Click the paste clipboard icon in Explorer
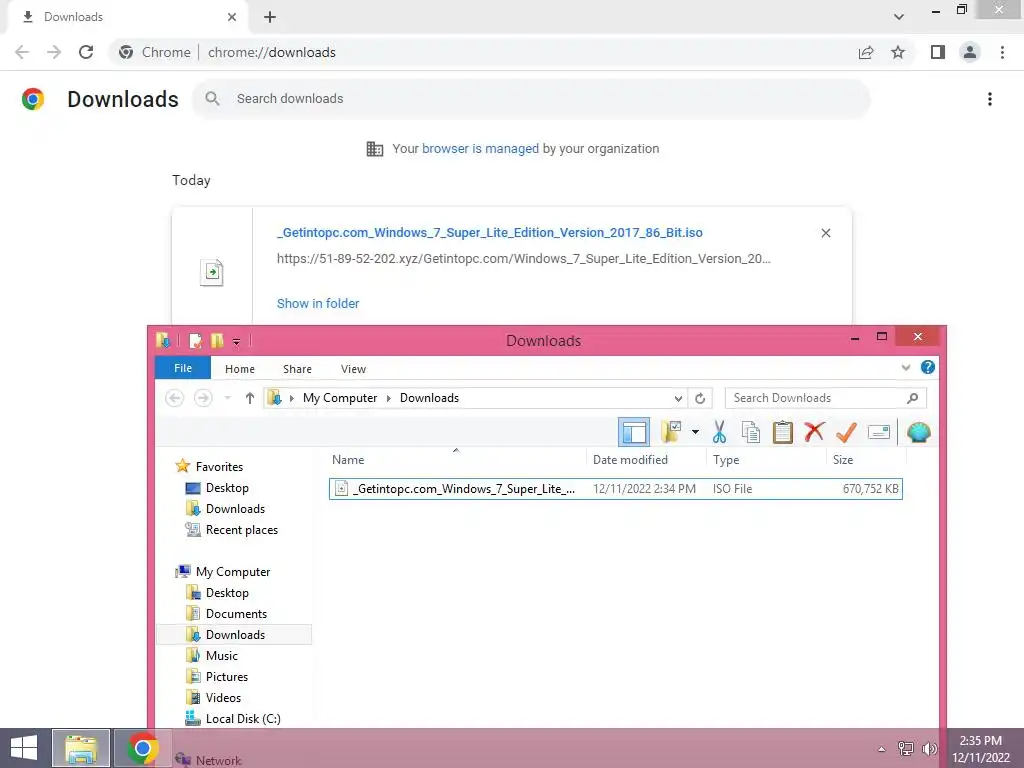1024x768 pixels. click(x=782, y=432)
